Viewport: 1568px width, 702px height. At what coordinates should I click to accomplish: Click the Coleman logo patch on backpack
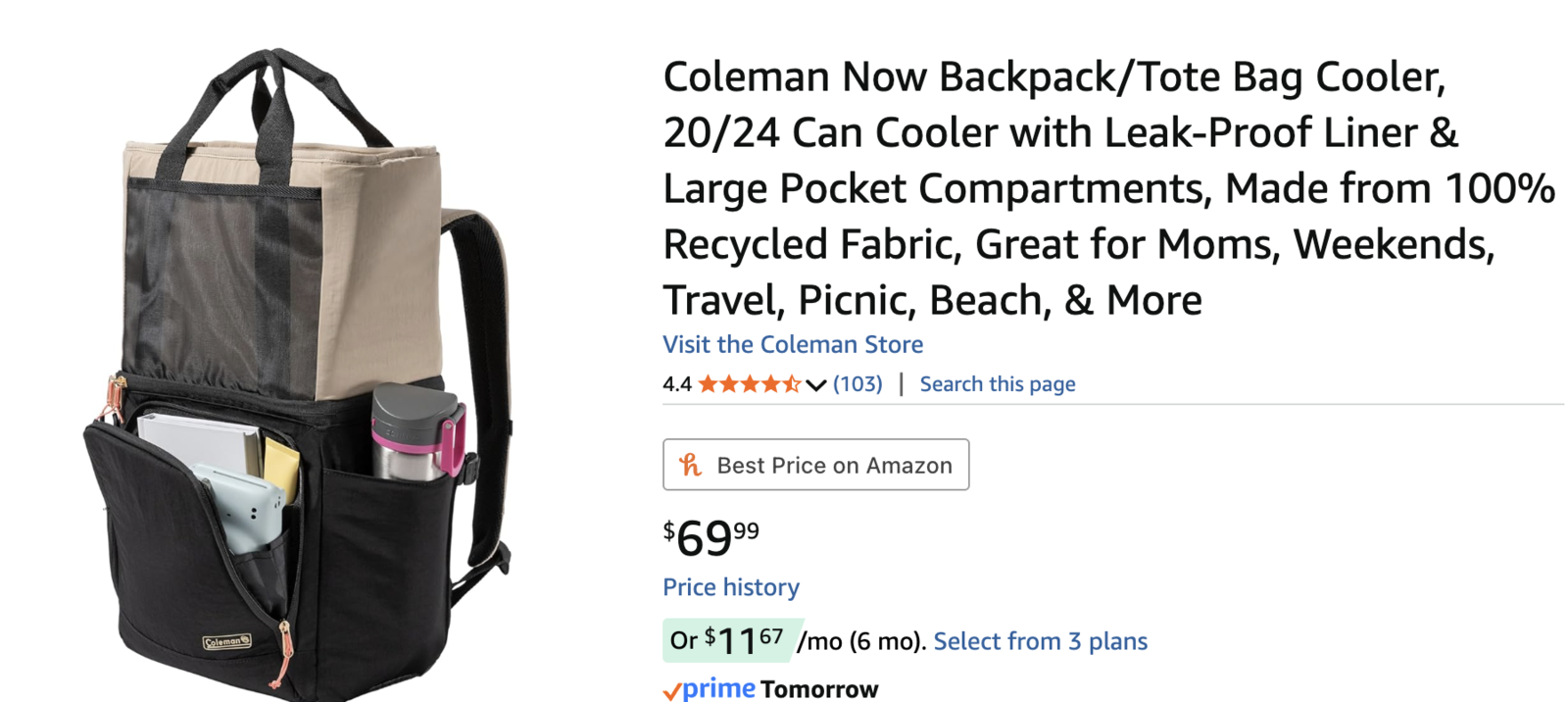(226, 642)
